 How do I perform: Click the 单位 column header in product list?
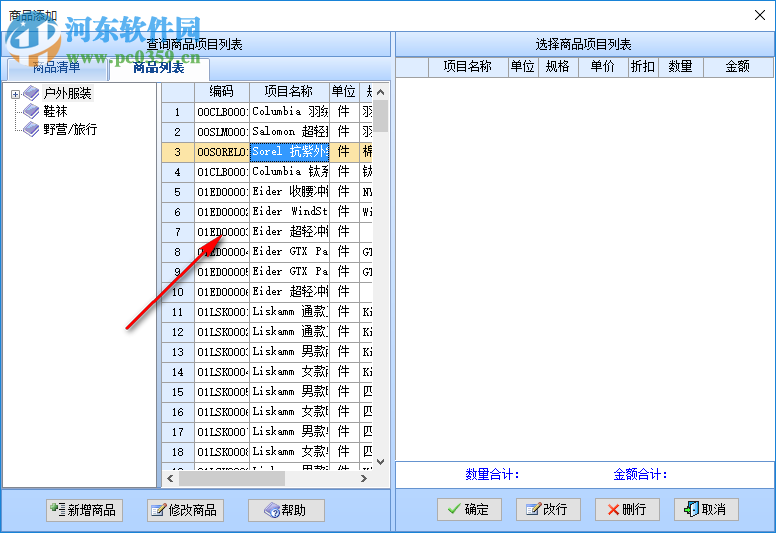pyautogui.click(x=344, y=92)
